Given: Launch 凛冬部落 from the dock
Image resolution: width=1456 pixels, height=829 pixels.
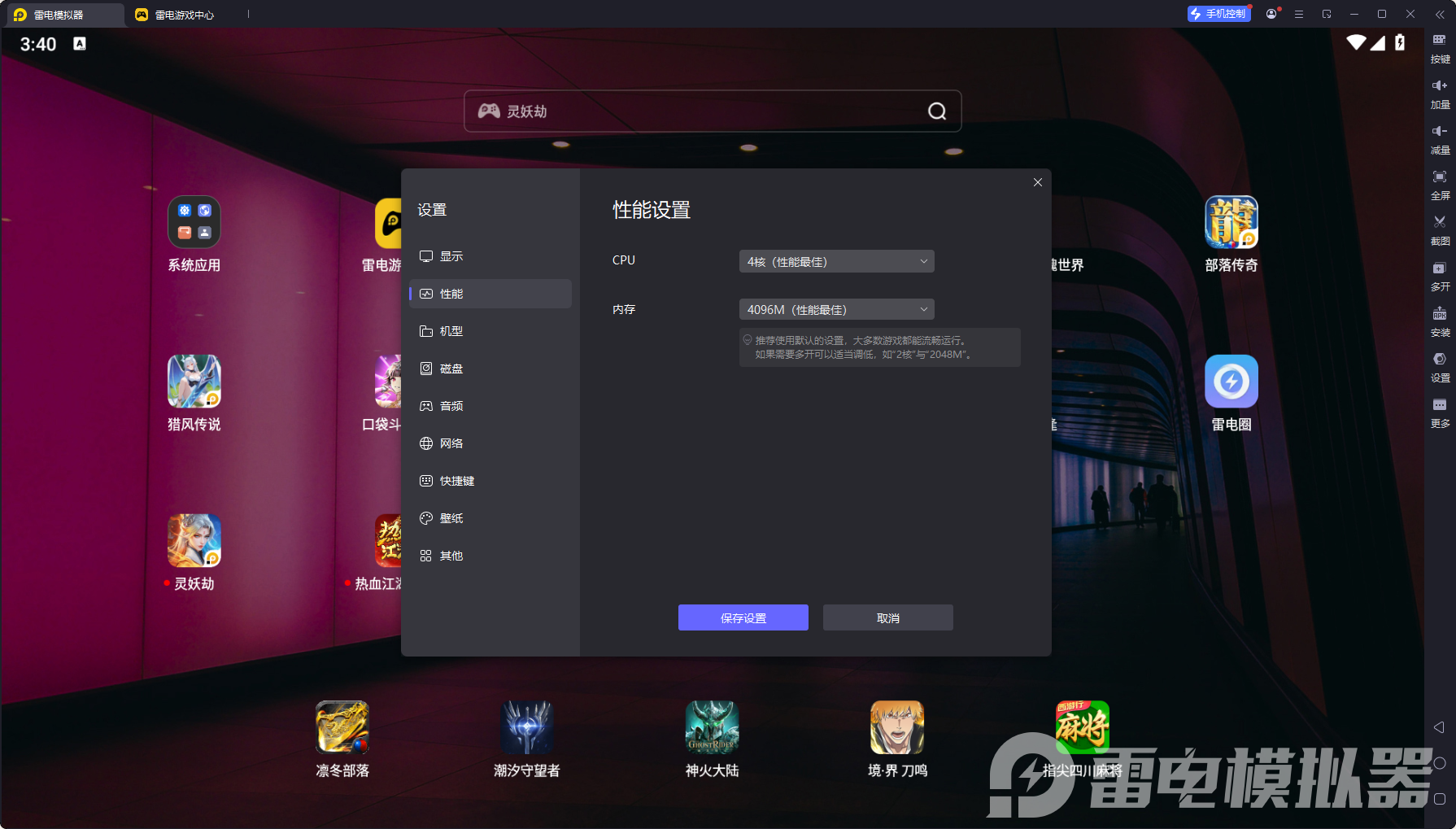Looking at the screenshot, I should (342, 727).
